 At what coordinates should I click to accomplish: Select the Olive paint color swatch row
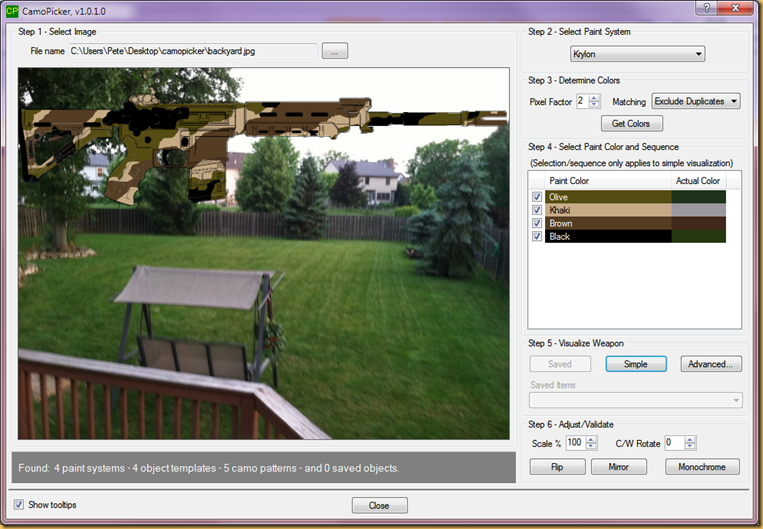pos(608,197)
